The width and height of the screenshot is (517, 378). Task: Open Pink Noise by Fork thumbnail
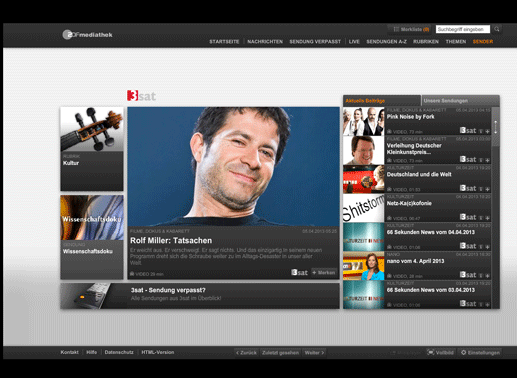point(364,121)
